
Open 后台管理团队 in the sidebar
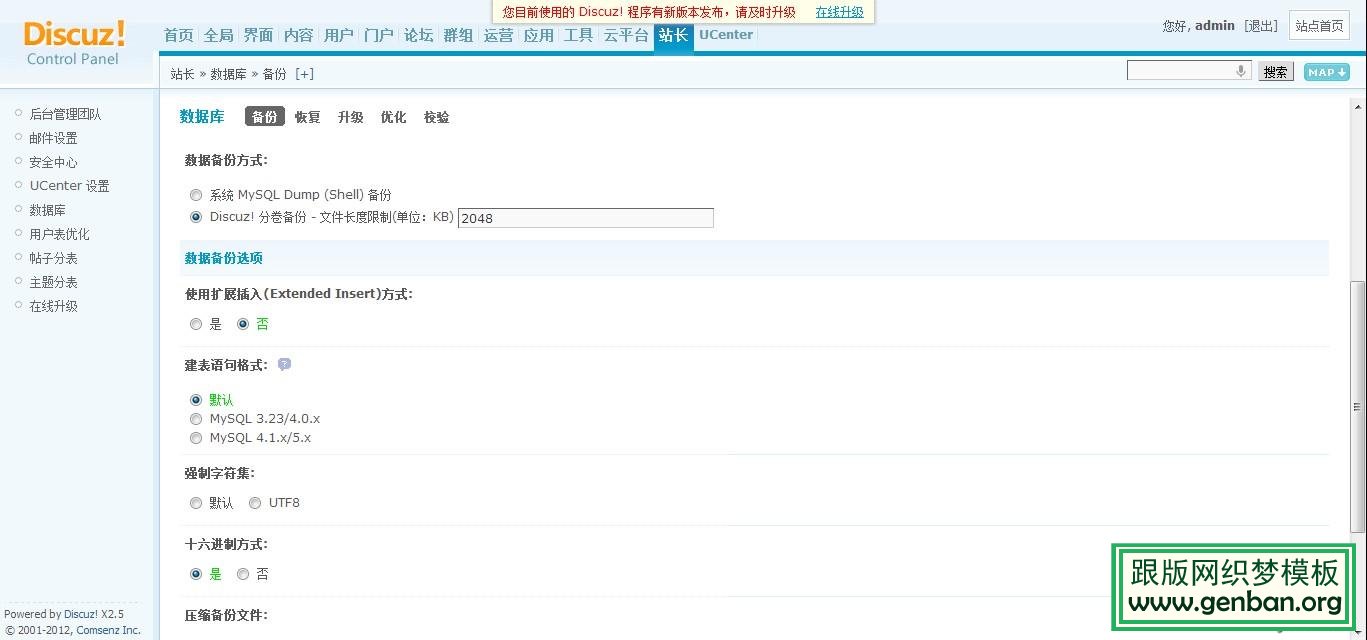point(65,114)
